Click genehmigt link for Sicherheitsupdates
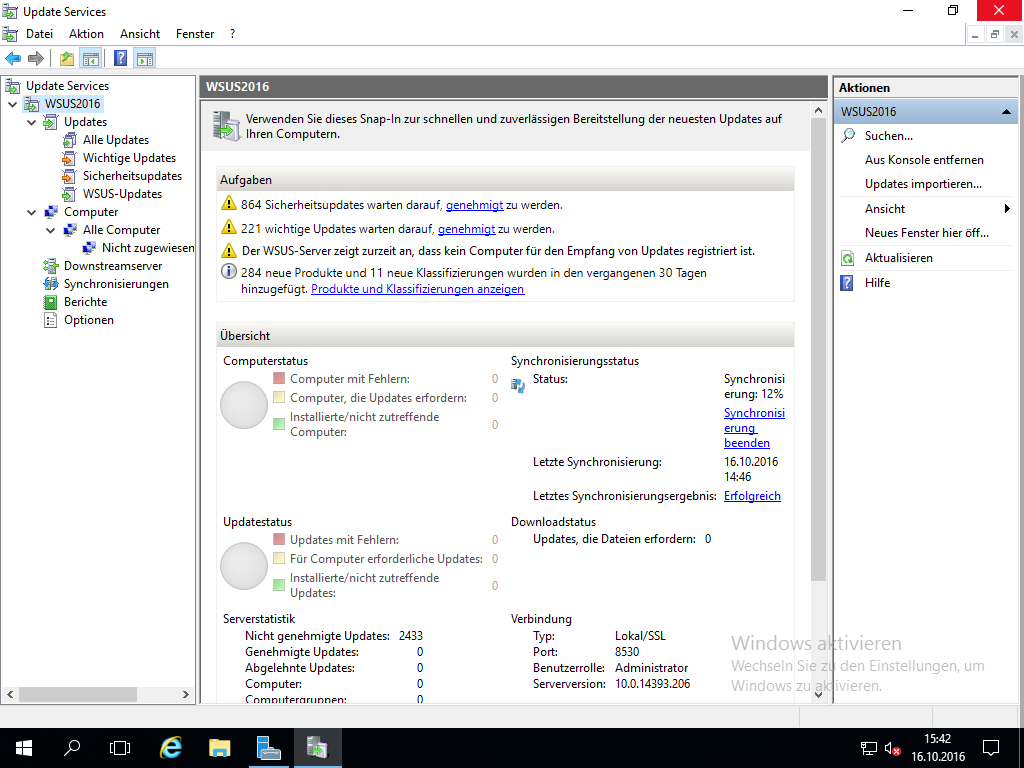The width and height of the screenshot is (1024, 768). click(x=474, y=205)
